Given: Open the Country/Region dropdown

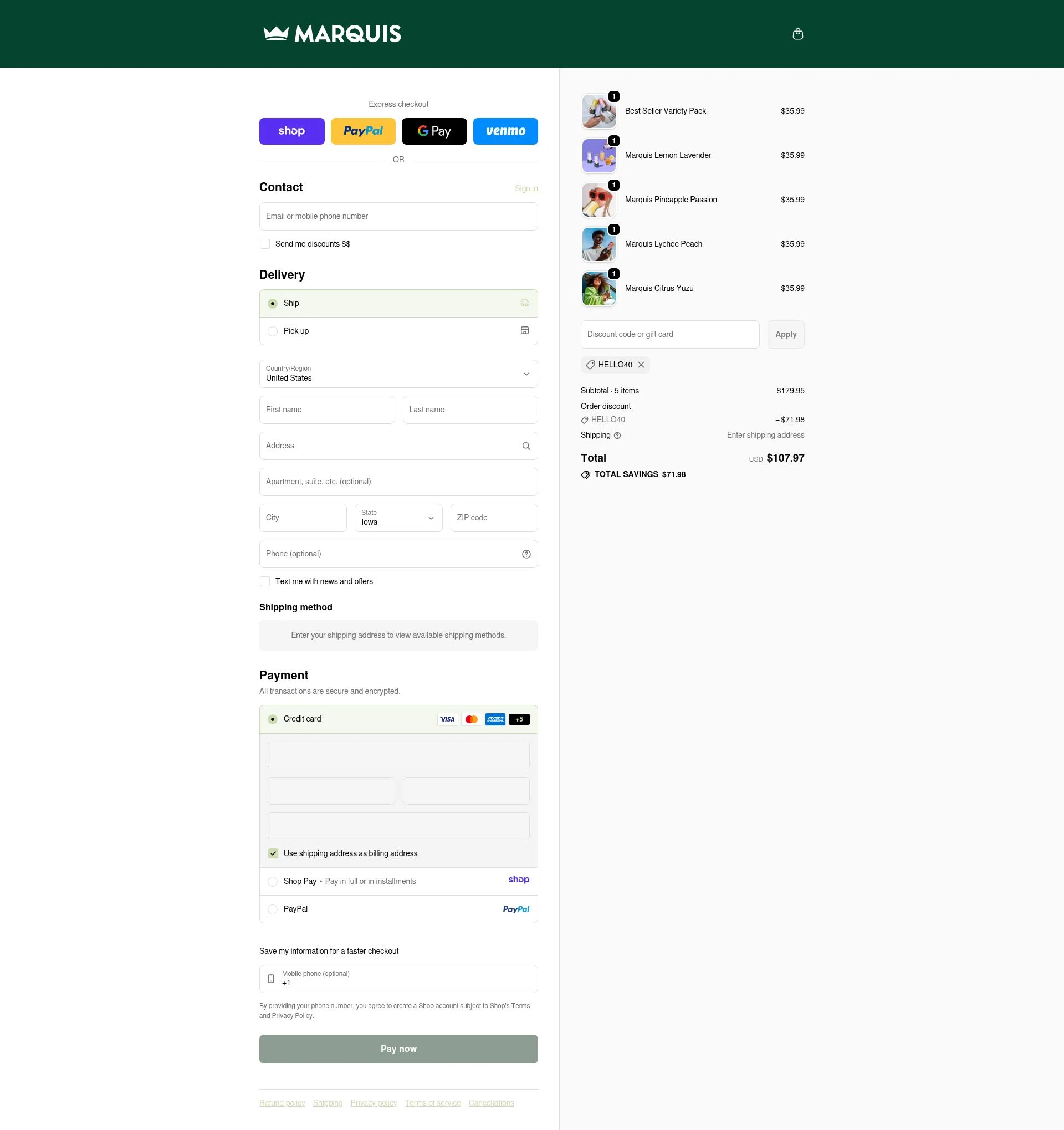Looking at the screenshot, I should tap(398, 374).
